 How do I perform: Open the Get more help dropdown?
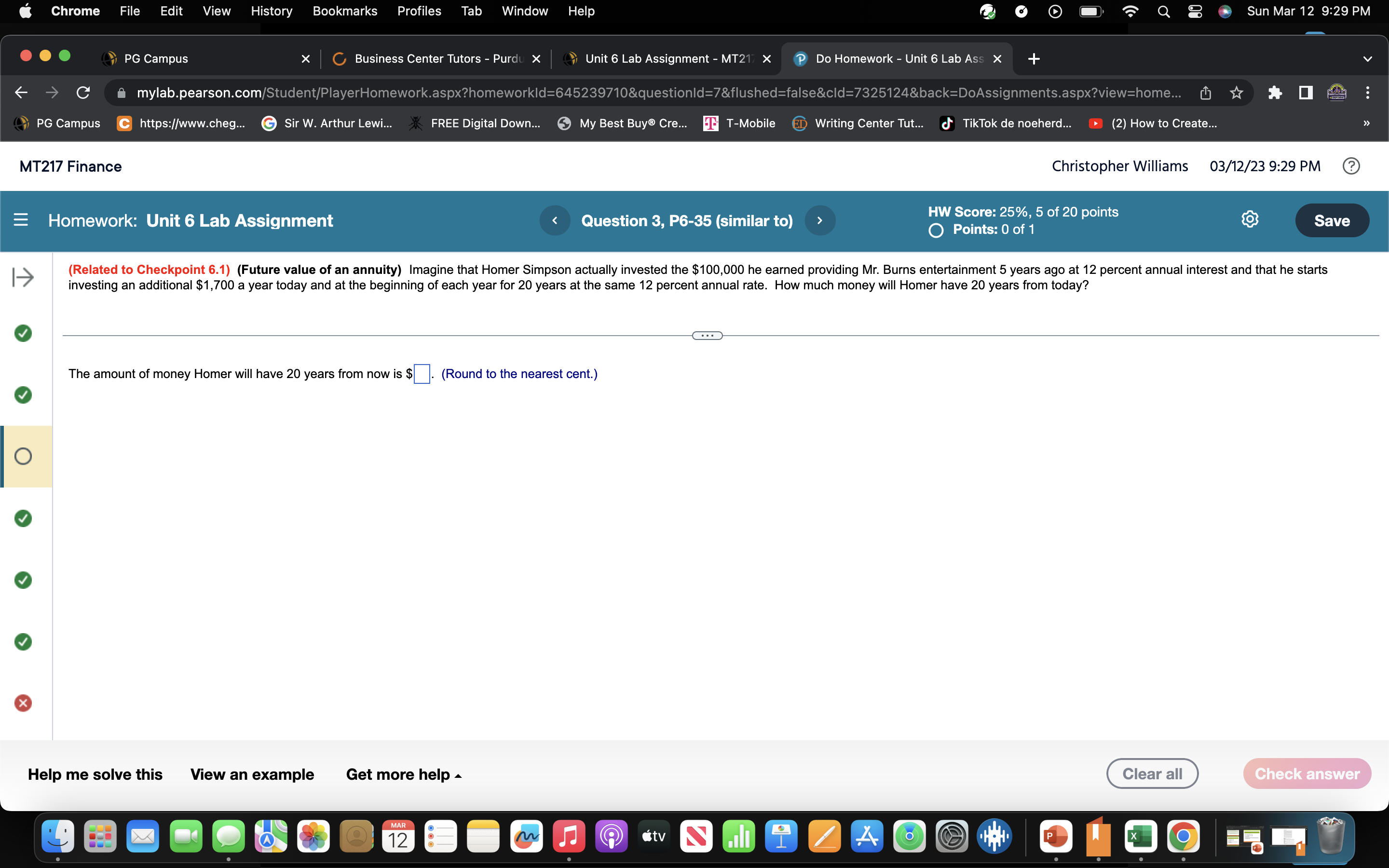[404, 774]
